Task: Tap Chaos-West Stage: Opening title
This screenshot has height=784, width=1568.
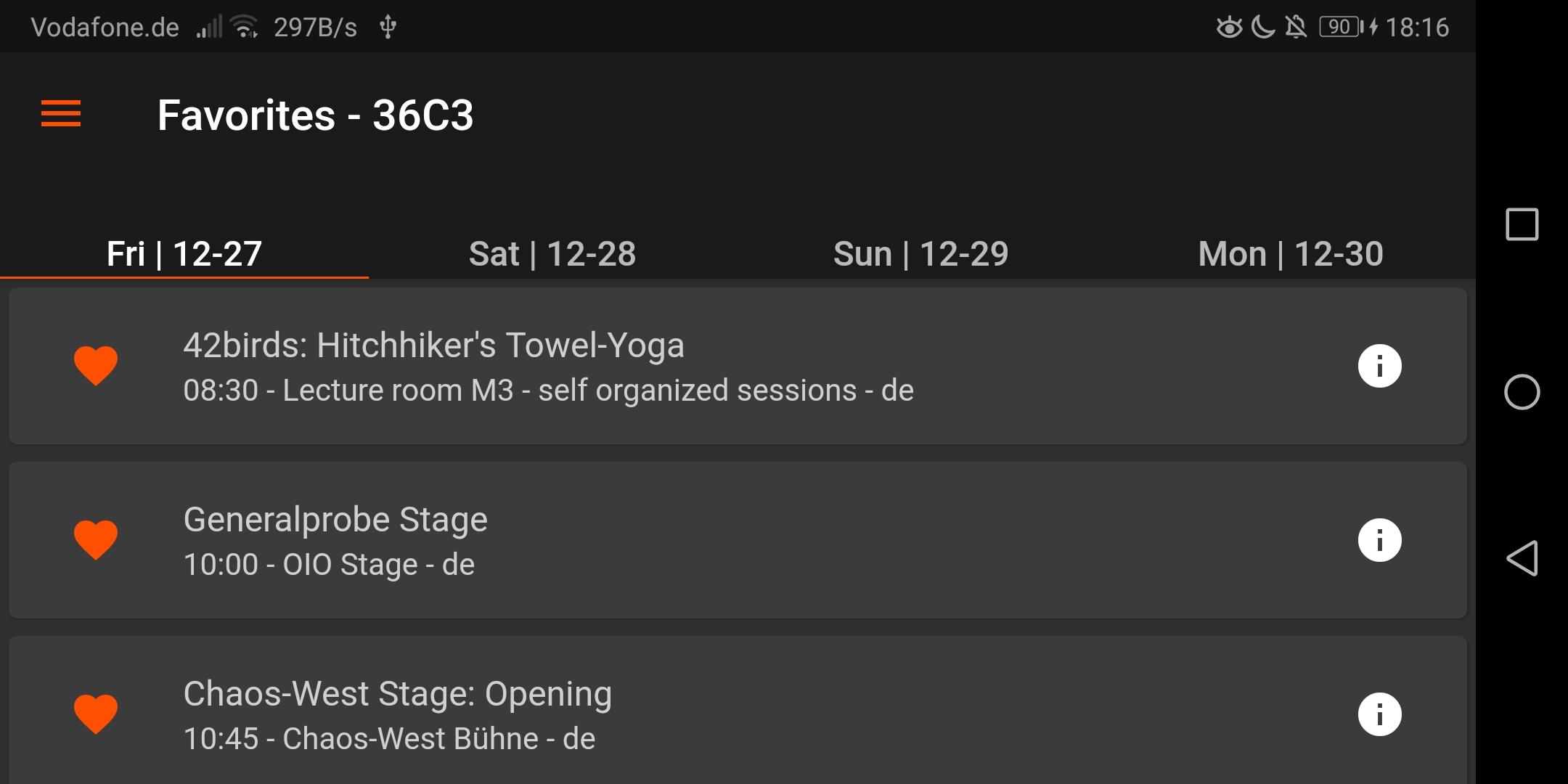Action: coord(397,694)
